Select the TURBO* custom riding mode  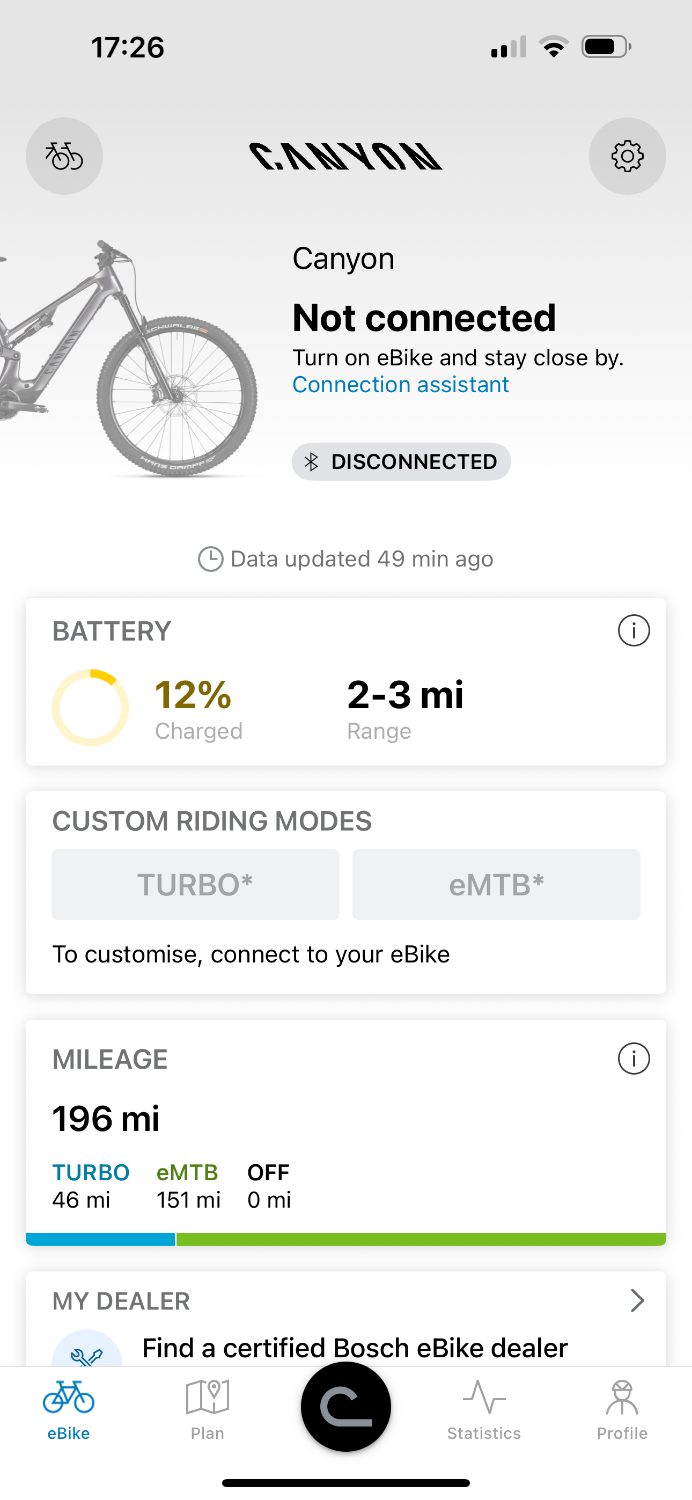pos(195,884)
